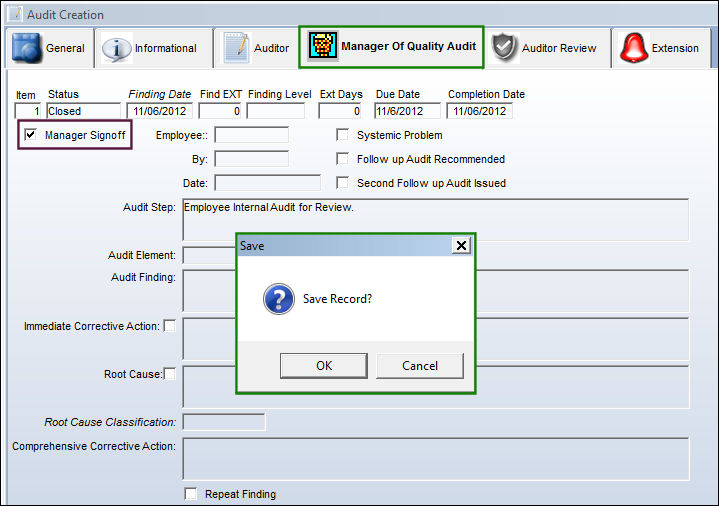Click the Ext Days field
This screenshot has width=719, height=506.
pos(340,111)
